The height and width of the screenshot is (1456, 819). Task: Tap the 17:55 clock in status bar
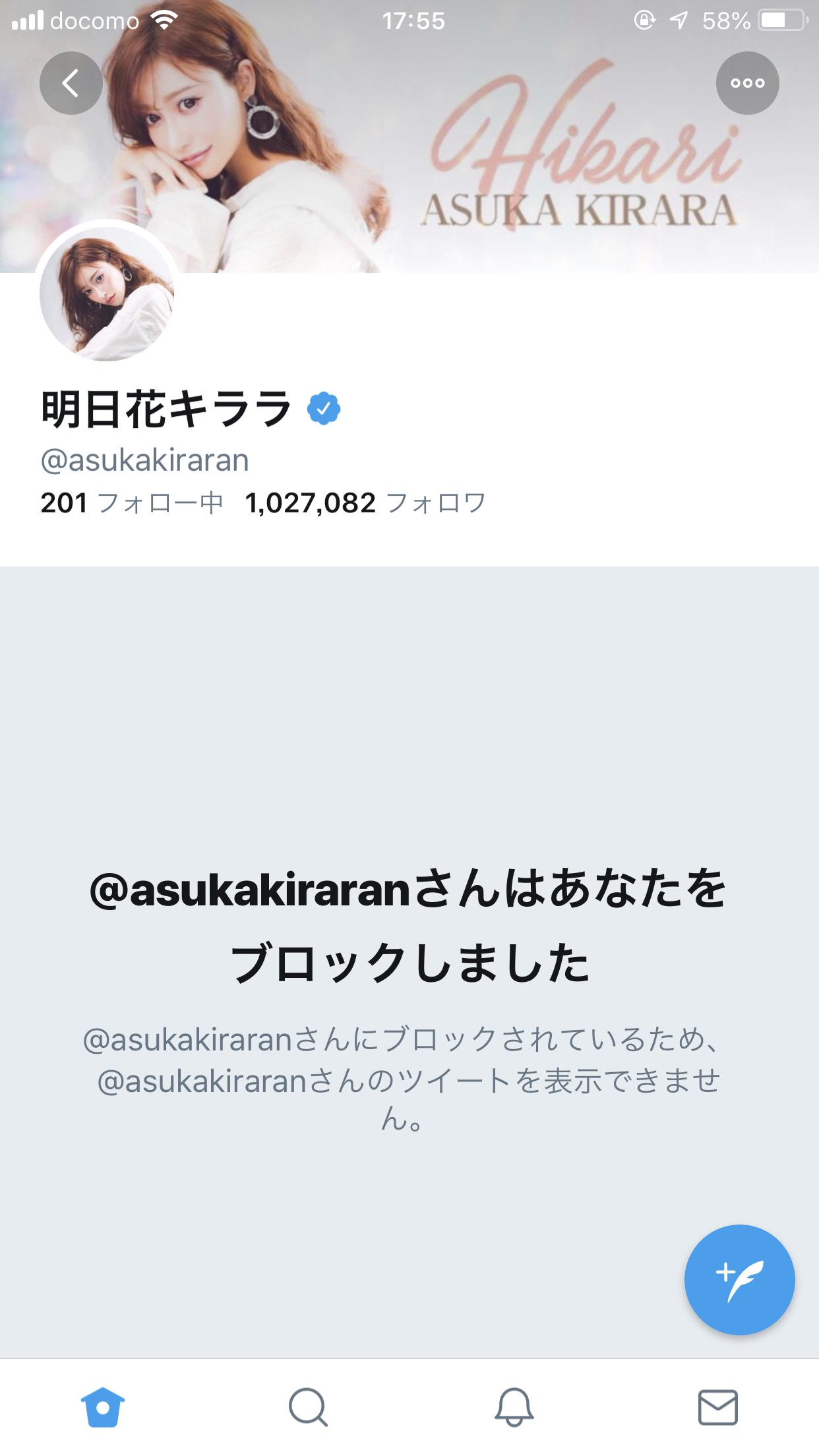(413, 20)
